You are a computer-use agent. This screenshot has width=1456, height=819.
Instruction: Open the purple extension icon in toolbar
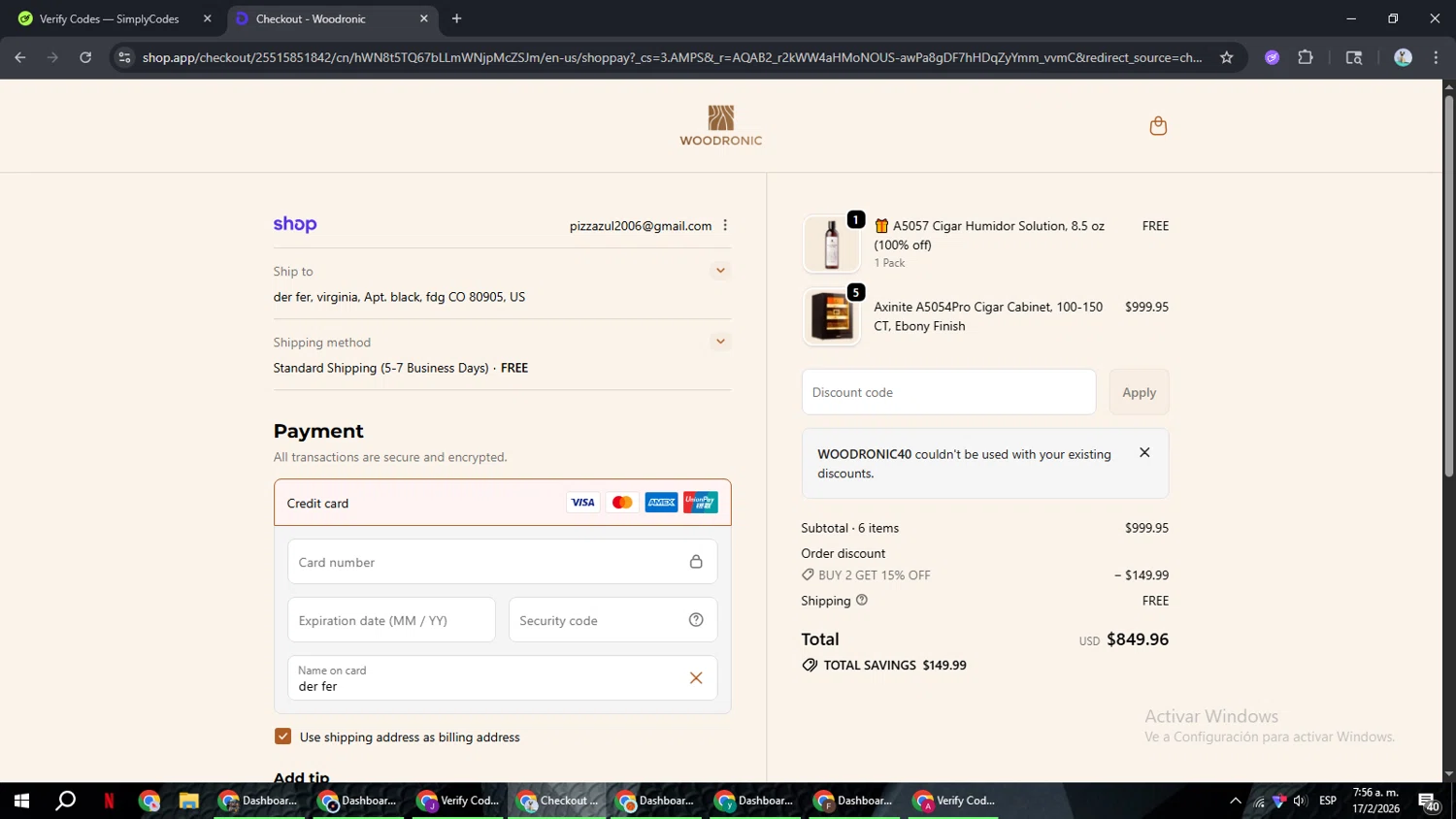coord(1273,57)
